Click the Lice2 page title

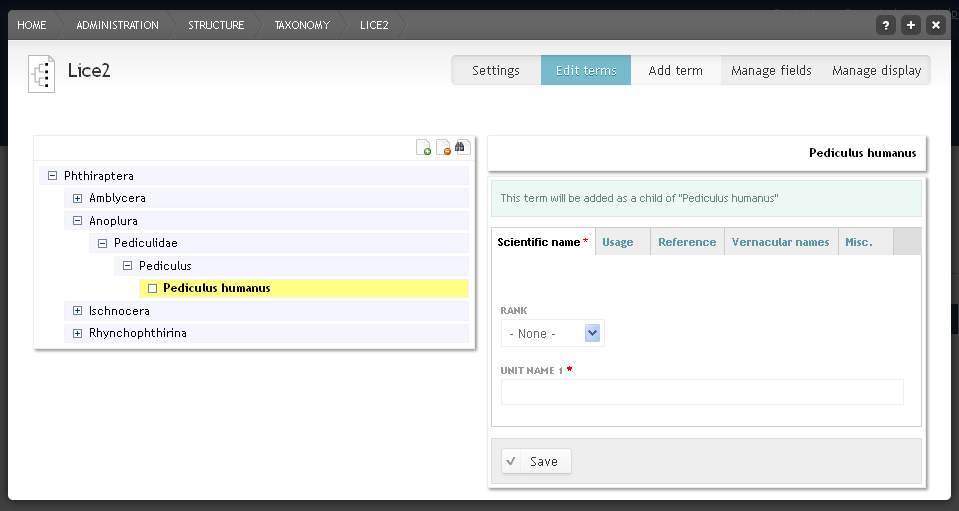(x=89, y=71)
